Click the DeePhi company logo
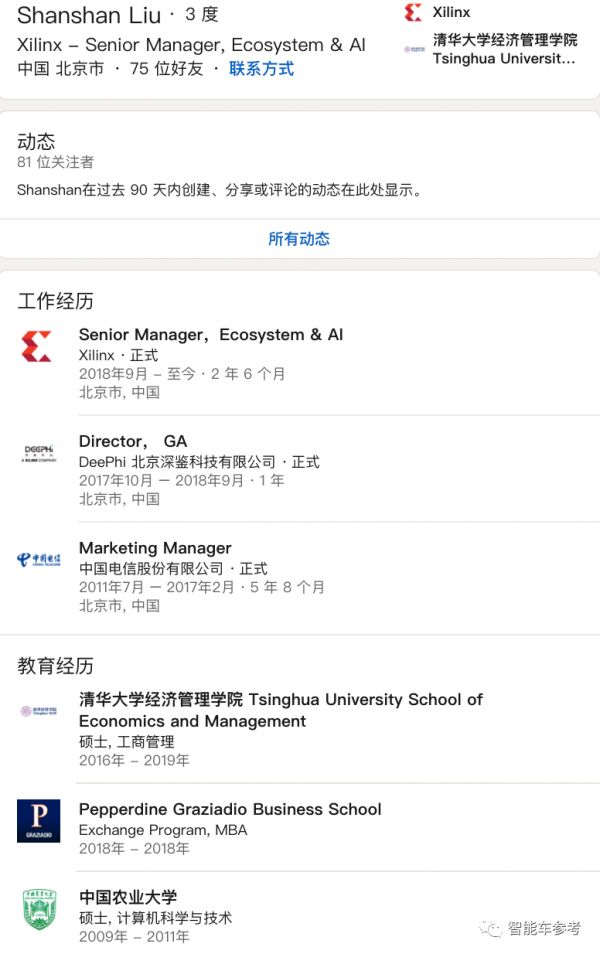The width and height of the screenshot is (600, 954). [x=38, y=452]
